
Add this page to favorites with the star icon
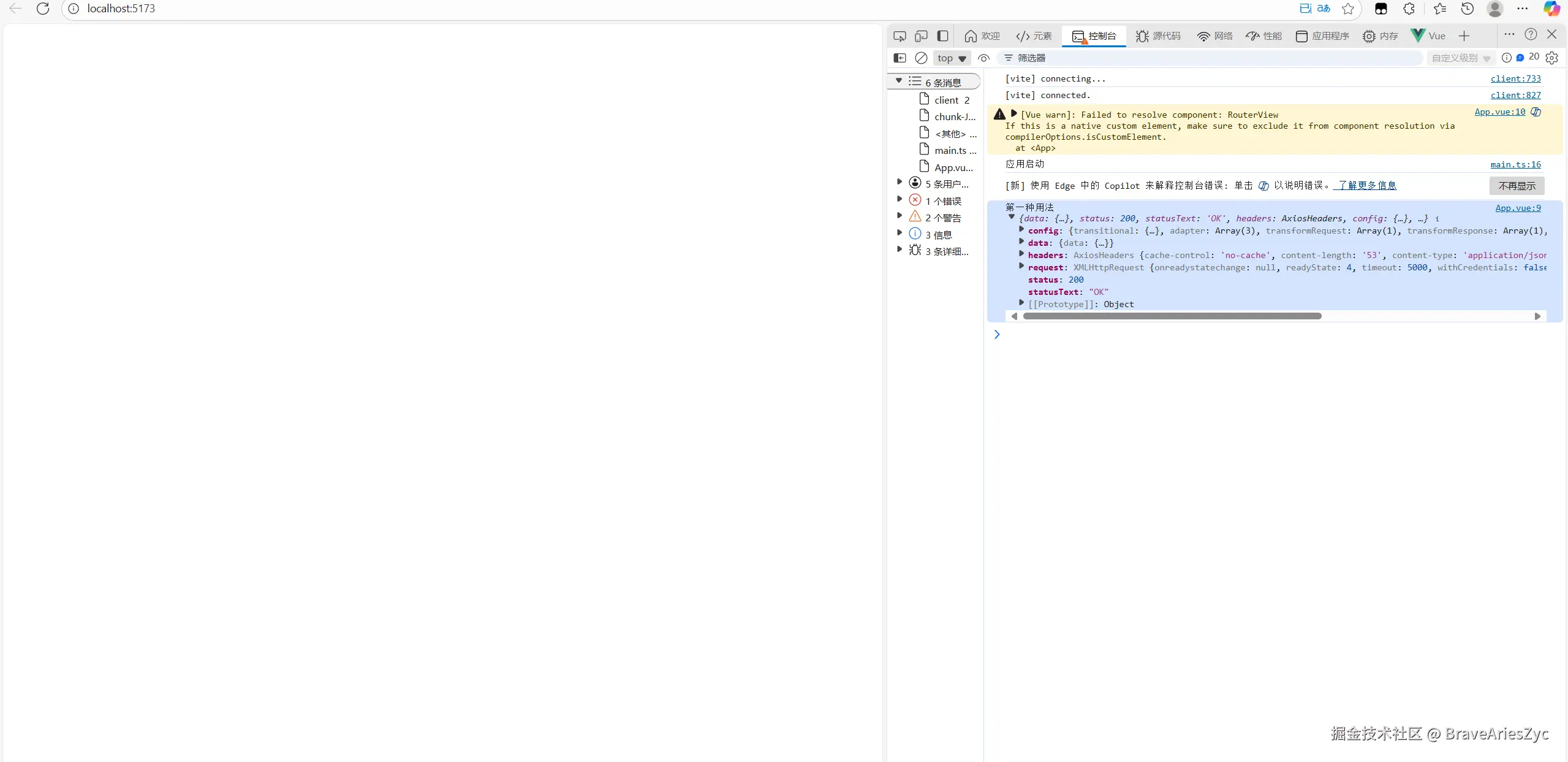click(1347, 9)
